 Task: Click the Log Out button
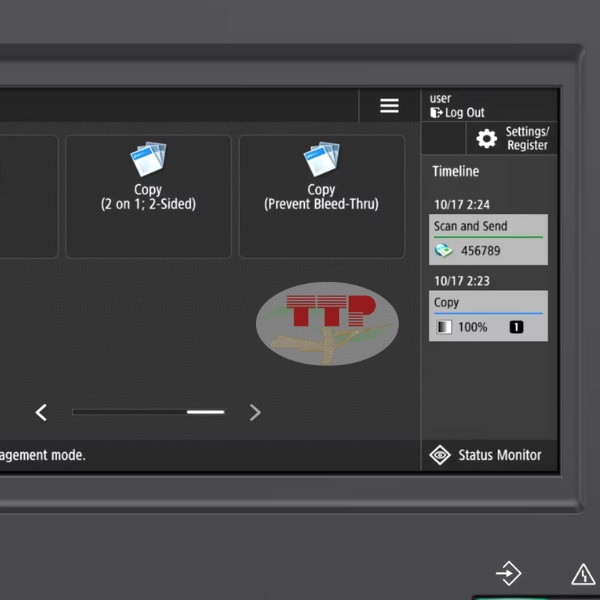(457, 112)
